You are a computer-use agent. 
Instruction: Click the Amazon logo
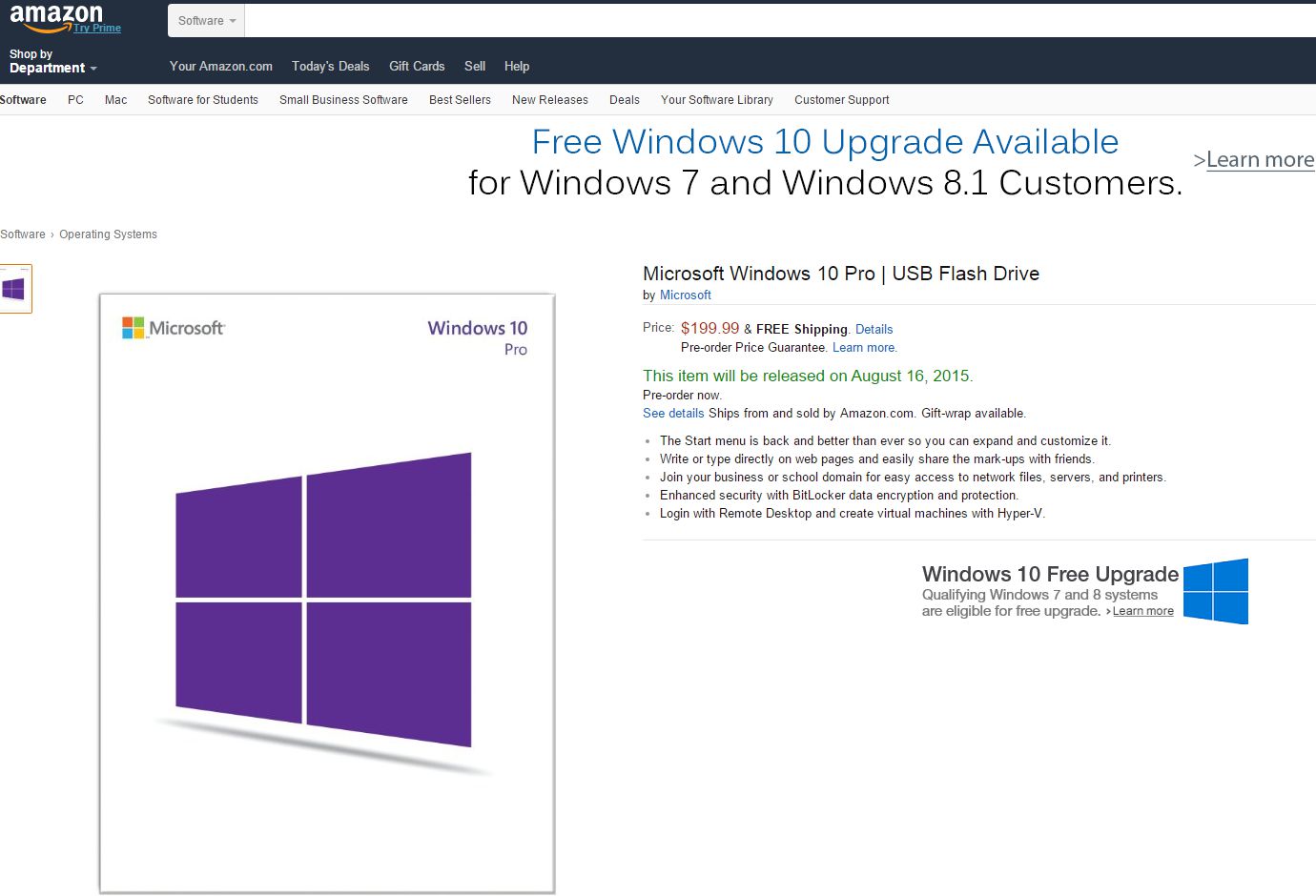tap(59, 14)
